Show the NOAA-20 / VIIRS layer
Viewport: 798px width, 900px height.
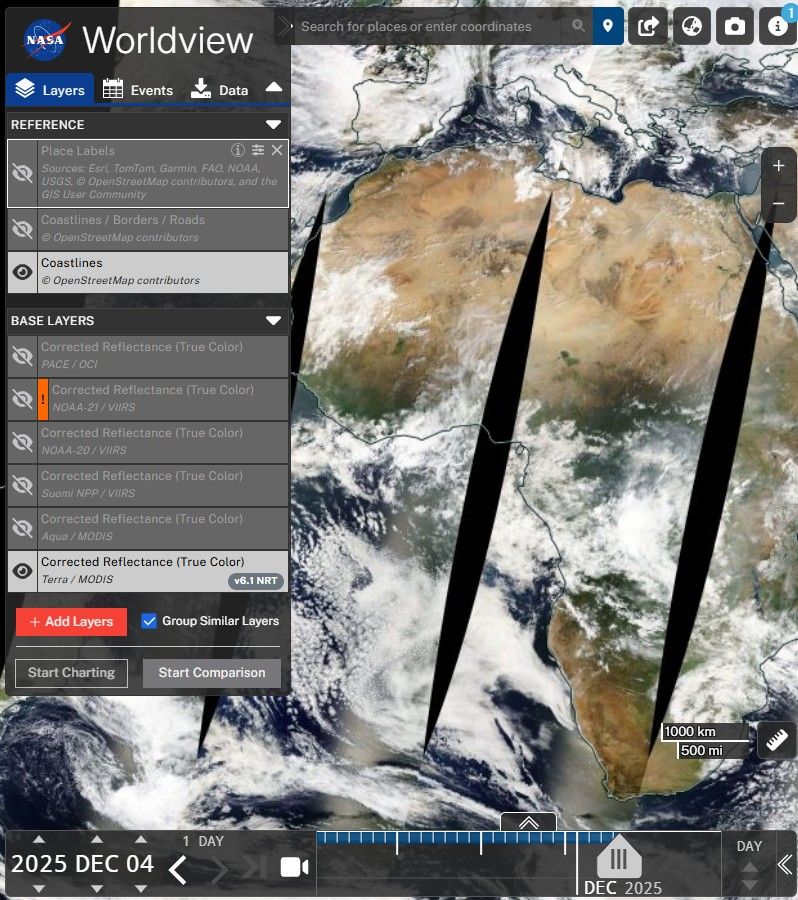coord(22,442)
